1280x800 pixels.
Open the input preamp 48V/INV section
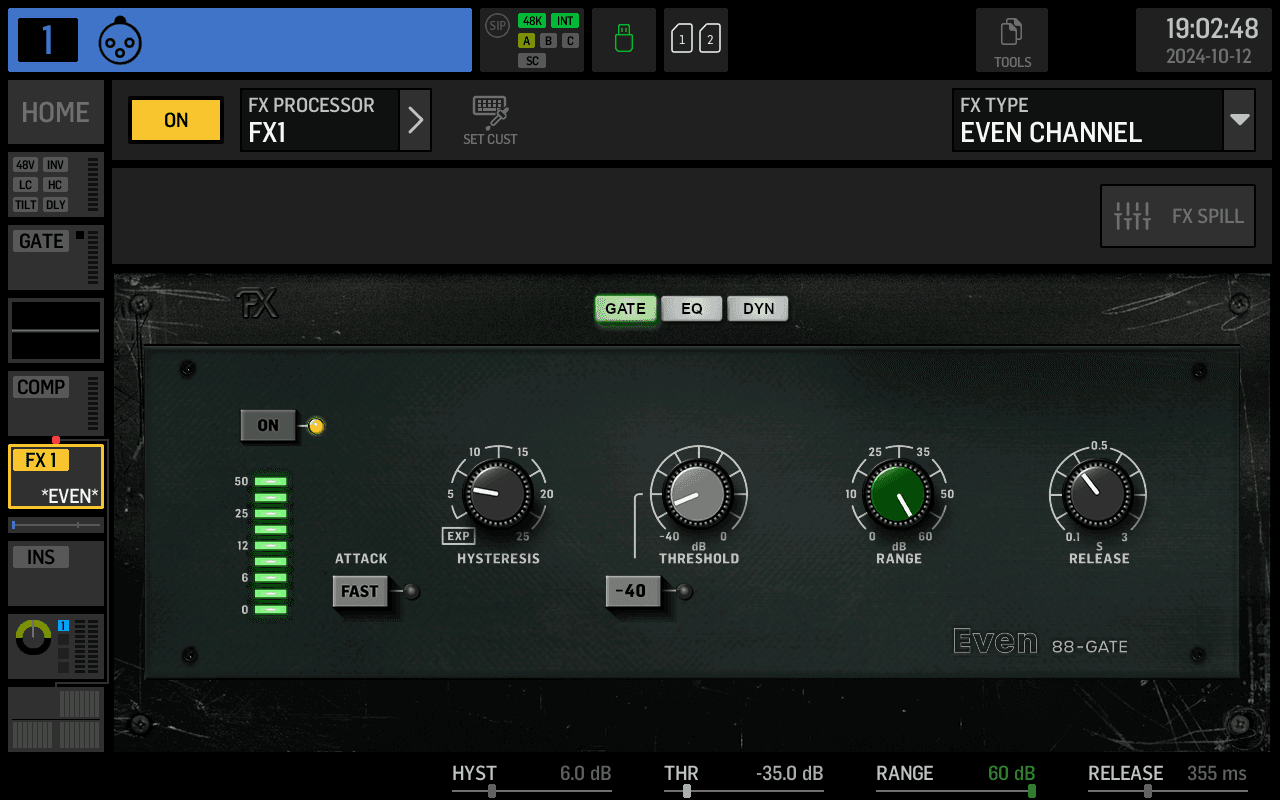pos(56,184)
